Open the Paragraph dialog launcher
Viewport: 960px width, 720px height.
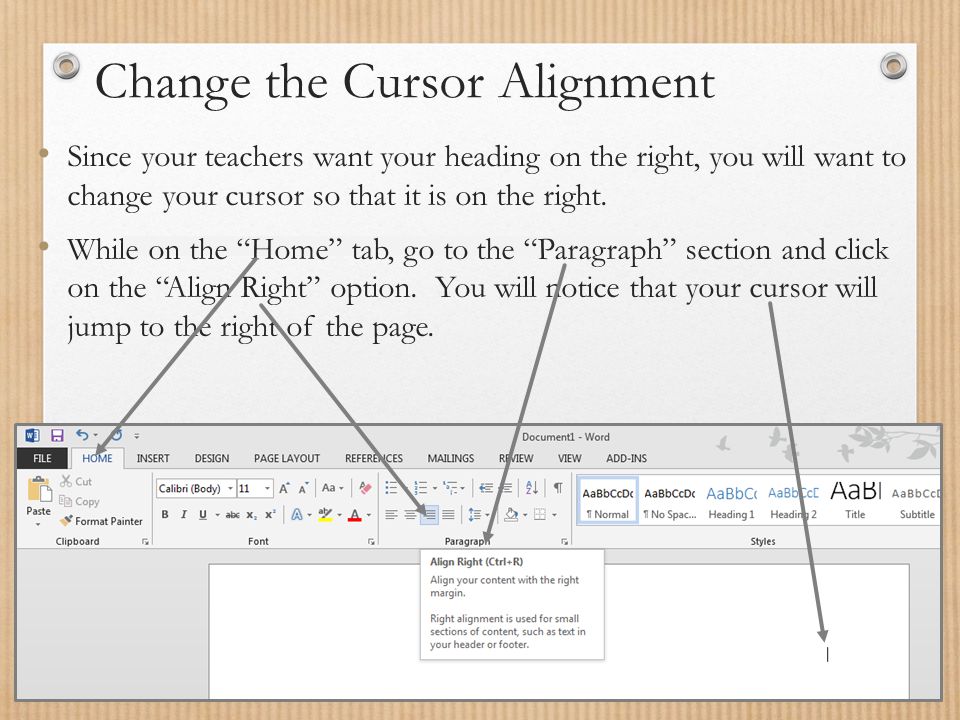tap(564, 542)
